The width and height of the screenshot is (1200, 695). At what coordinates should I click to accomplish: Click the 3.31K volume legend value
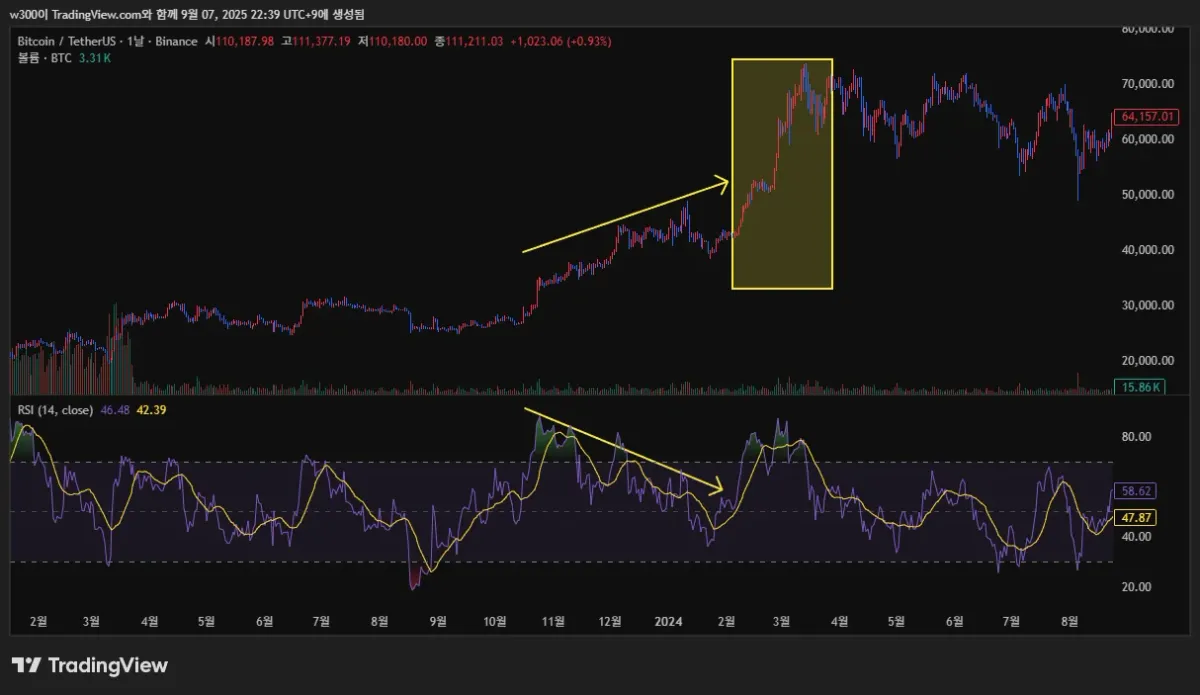point(94,59)
